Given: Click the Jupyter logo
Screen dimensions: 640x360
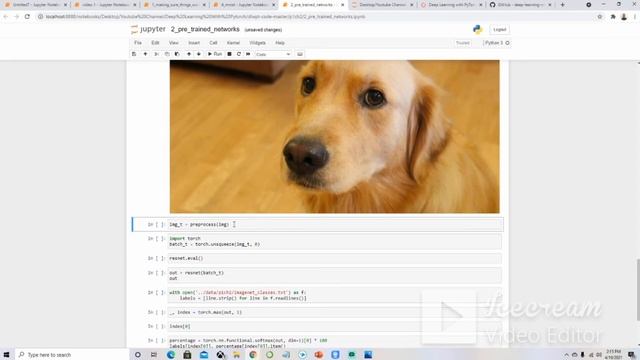Looking at the screenshot, I should click(x=149, y=29).
